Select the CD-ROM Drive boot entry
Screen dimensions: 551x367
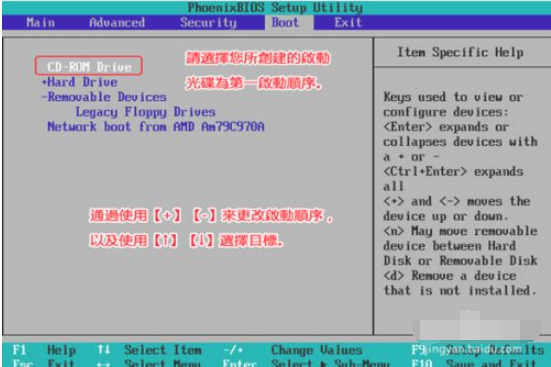coord(89,67)
